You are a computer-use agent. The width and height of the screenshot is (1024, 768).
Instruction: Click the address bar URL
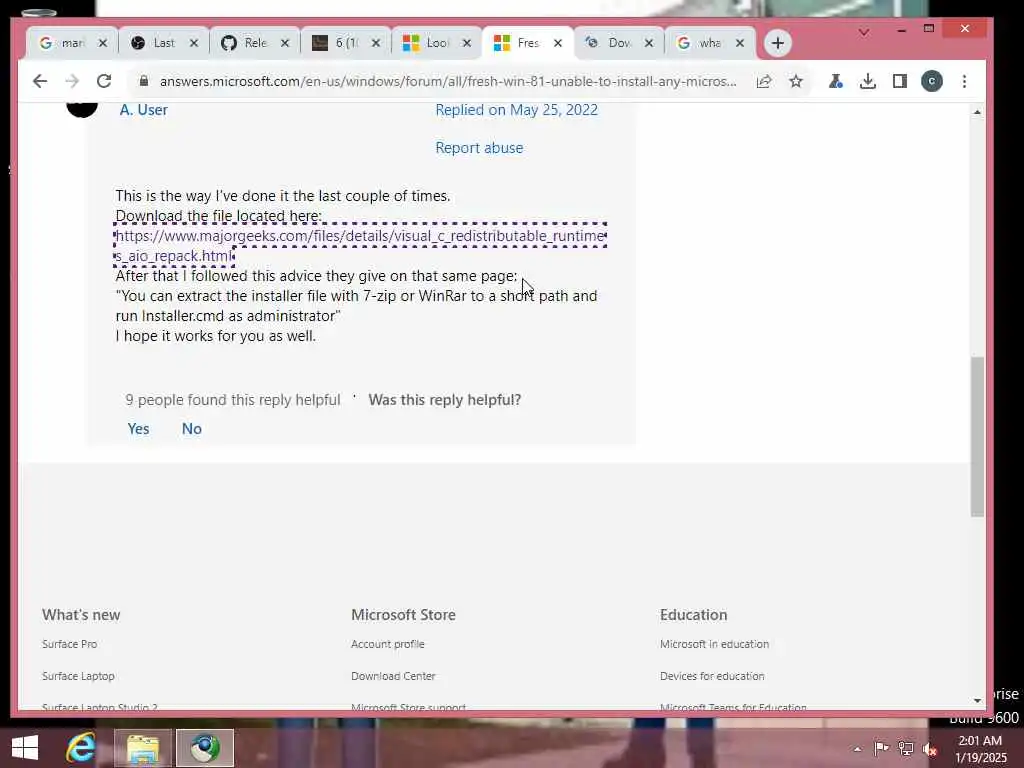(448, 81)
